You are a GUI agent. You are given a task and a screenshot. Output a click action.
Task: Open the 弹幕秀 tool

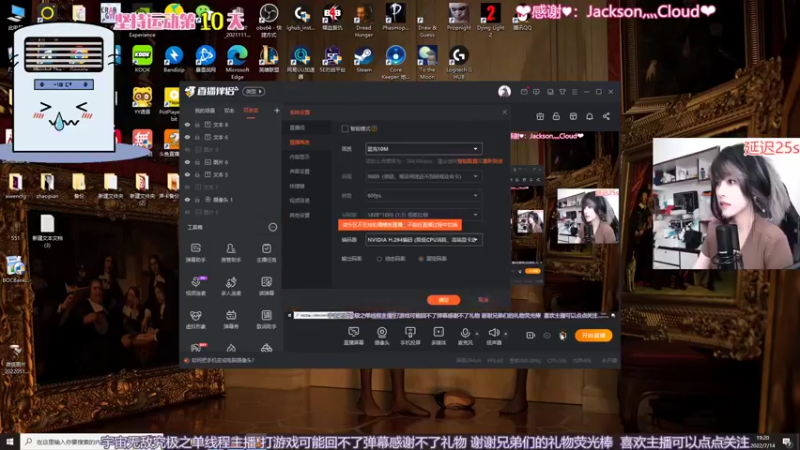[231, 319]
